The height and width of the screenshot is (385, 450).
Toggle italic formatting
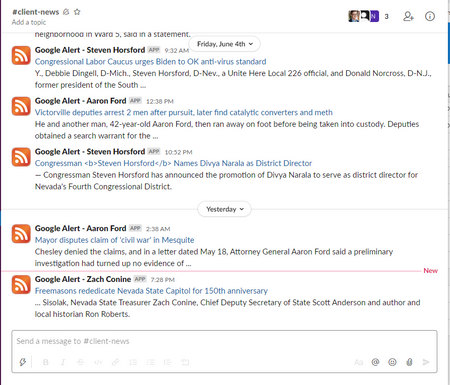(63, 362)
